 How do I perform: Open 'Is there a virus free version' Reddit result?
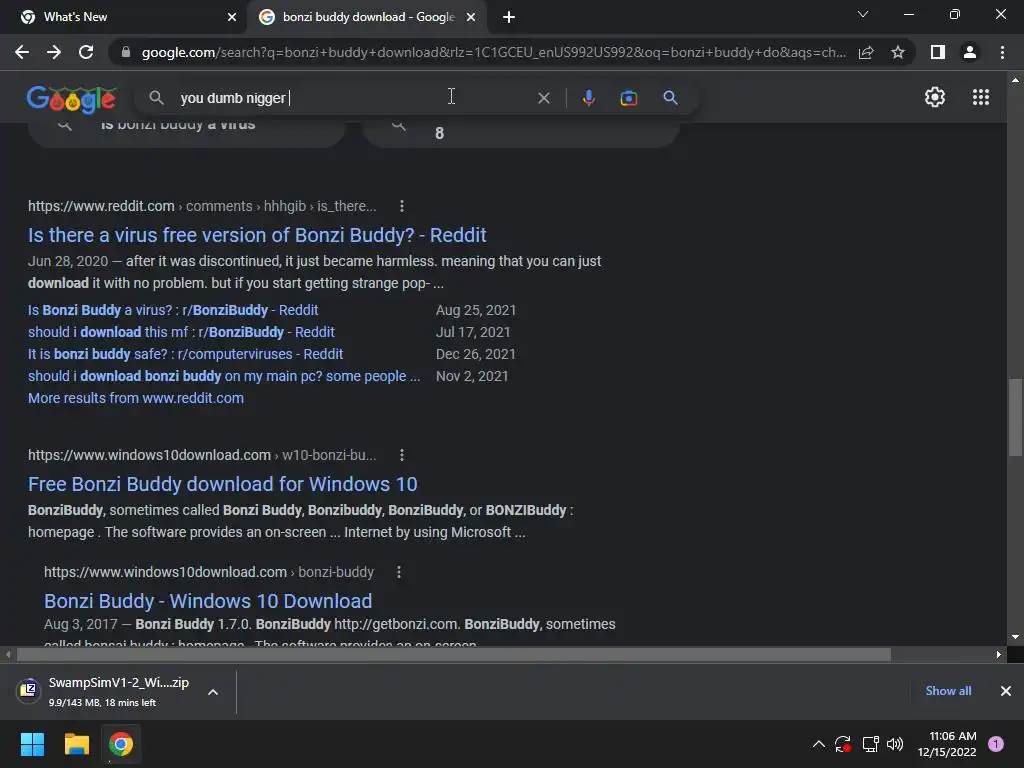tap(257, 235)
